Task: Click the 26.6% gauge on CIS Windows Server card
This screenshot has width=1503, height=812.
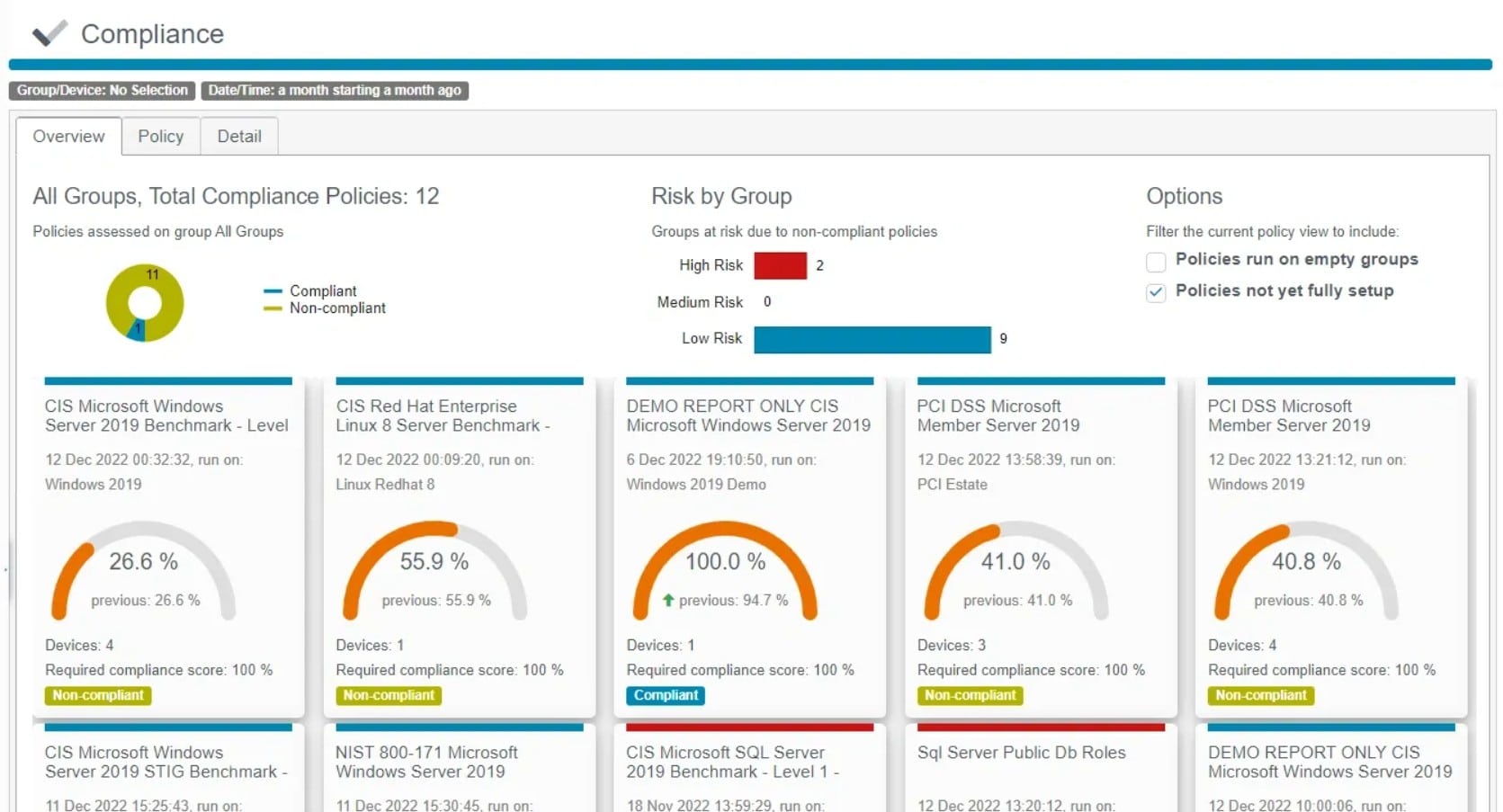Action: pyautogui.click(x=142, y=562)
